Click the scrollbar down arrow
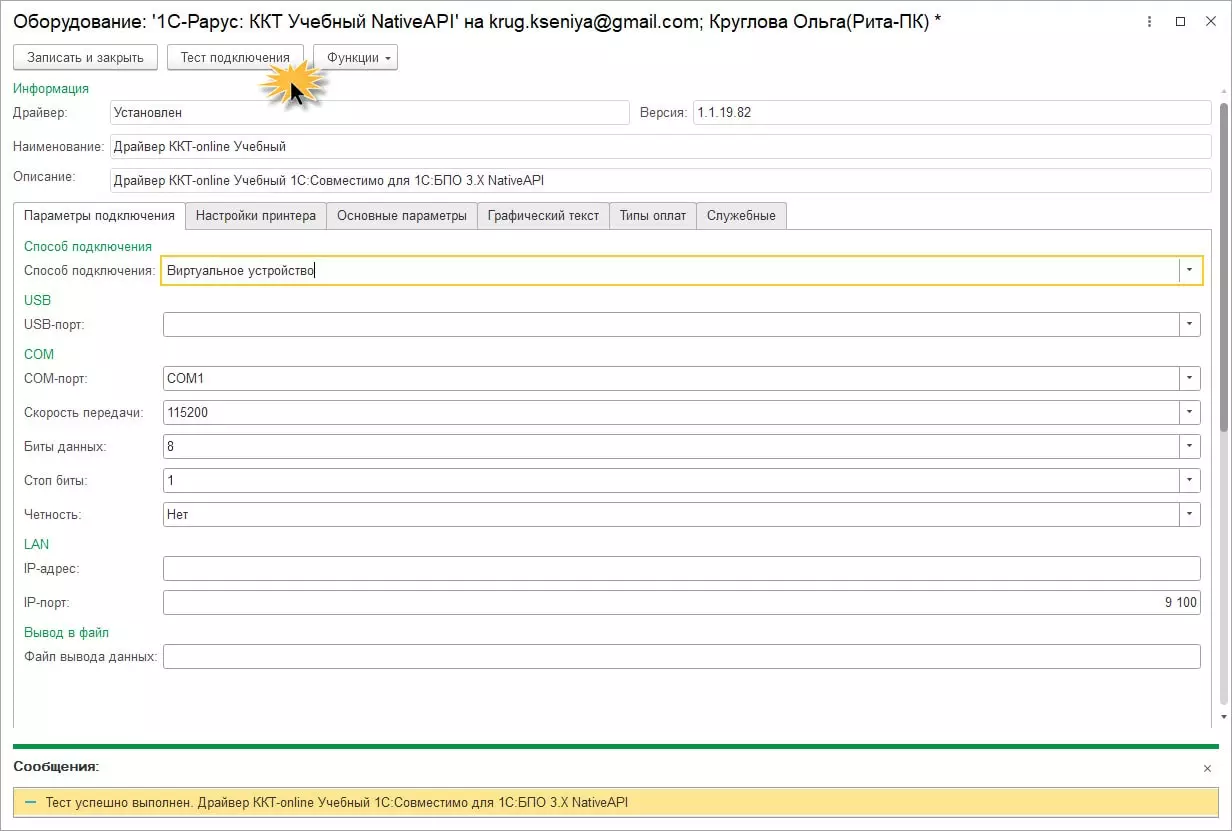 tap(1223, 717)
